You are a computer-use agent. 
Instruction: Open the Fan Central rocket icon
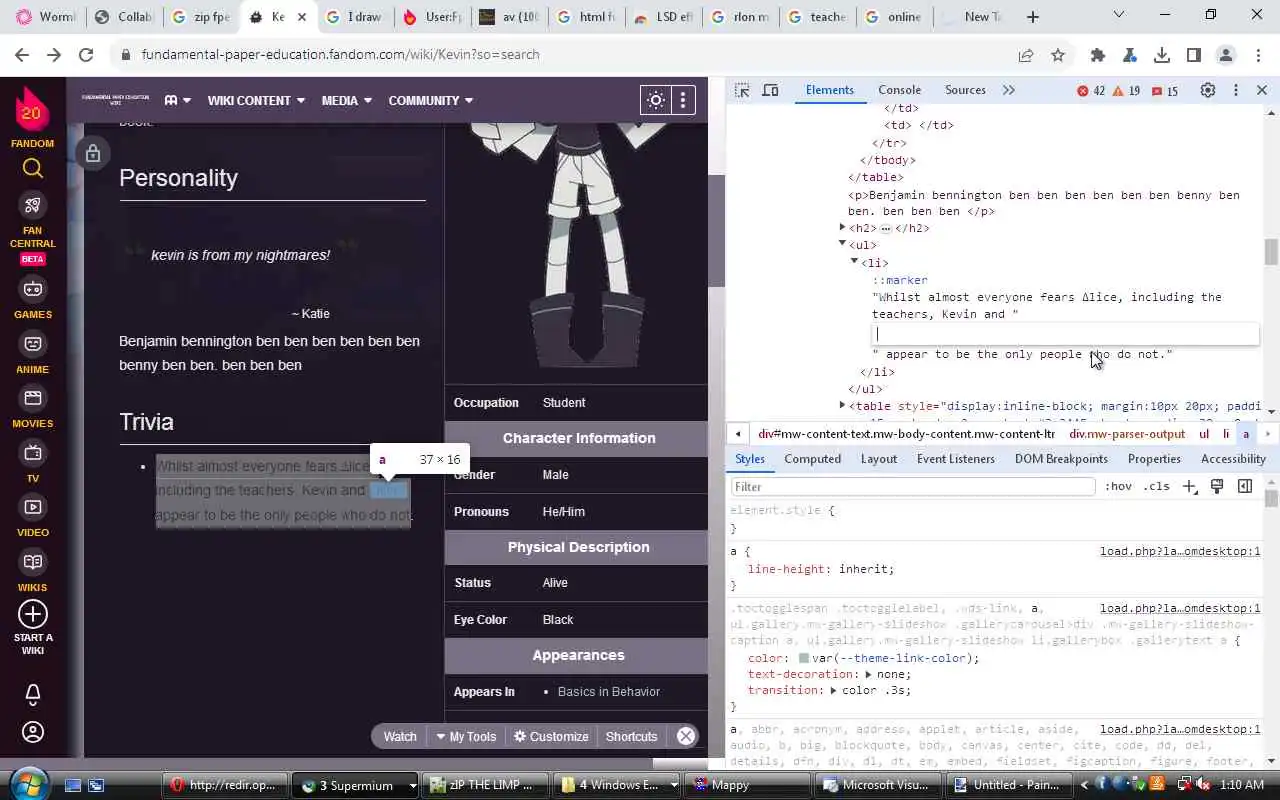(32, 205)
